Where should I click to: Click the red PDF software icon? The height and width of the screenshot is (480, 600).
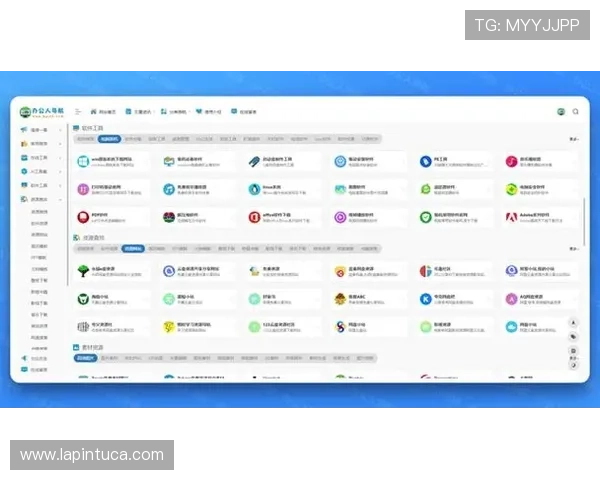tap(83, 216)
